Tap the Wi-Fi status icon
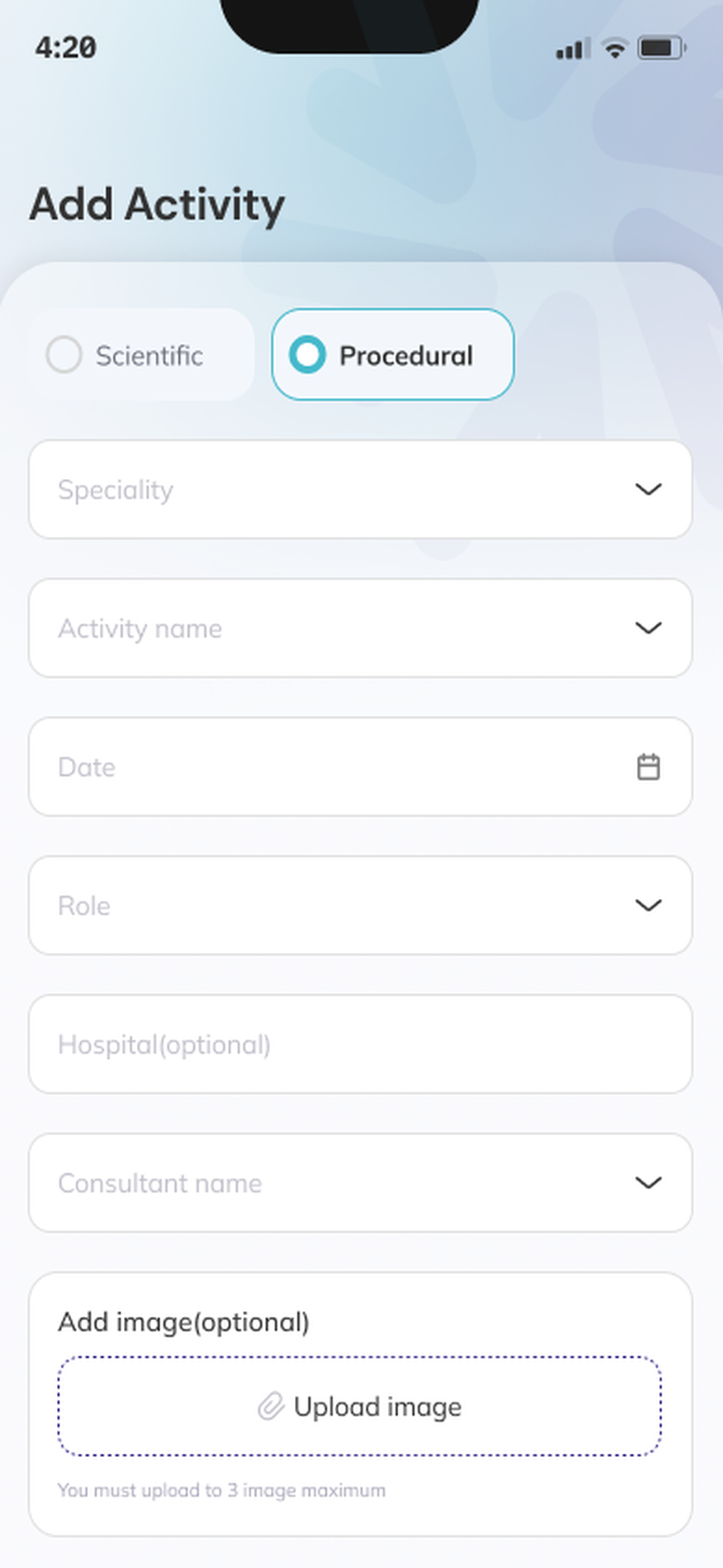723x1568 pixels. coord(615,48)
